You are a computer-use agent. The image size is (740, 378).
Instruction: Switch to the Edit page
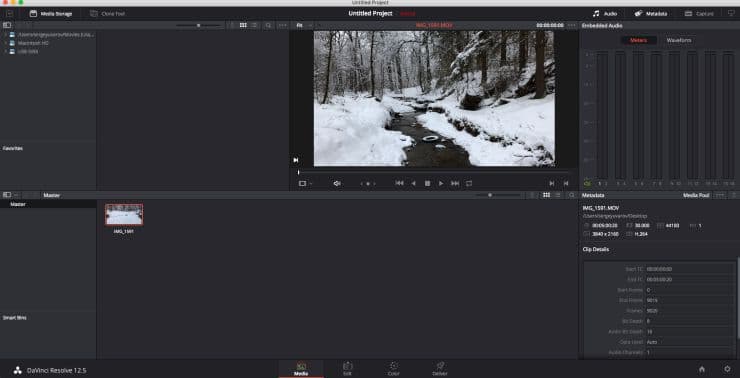coord(347,369)
